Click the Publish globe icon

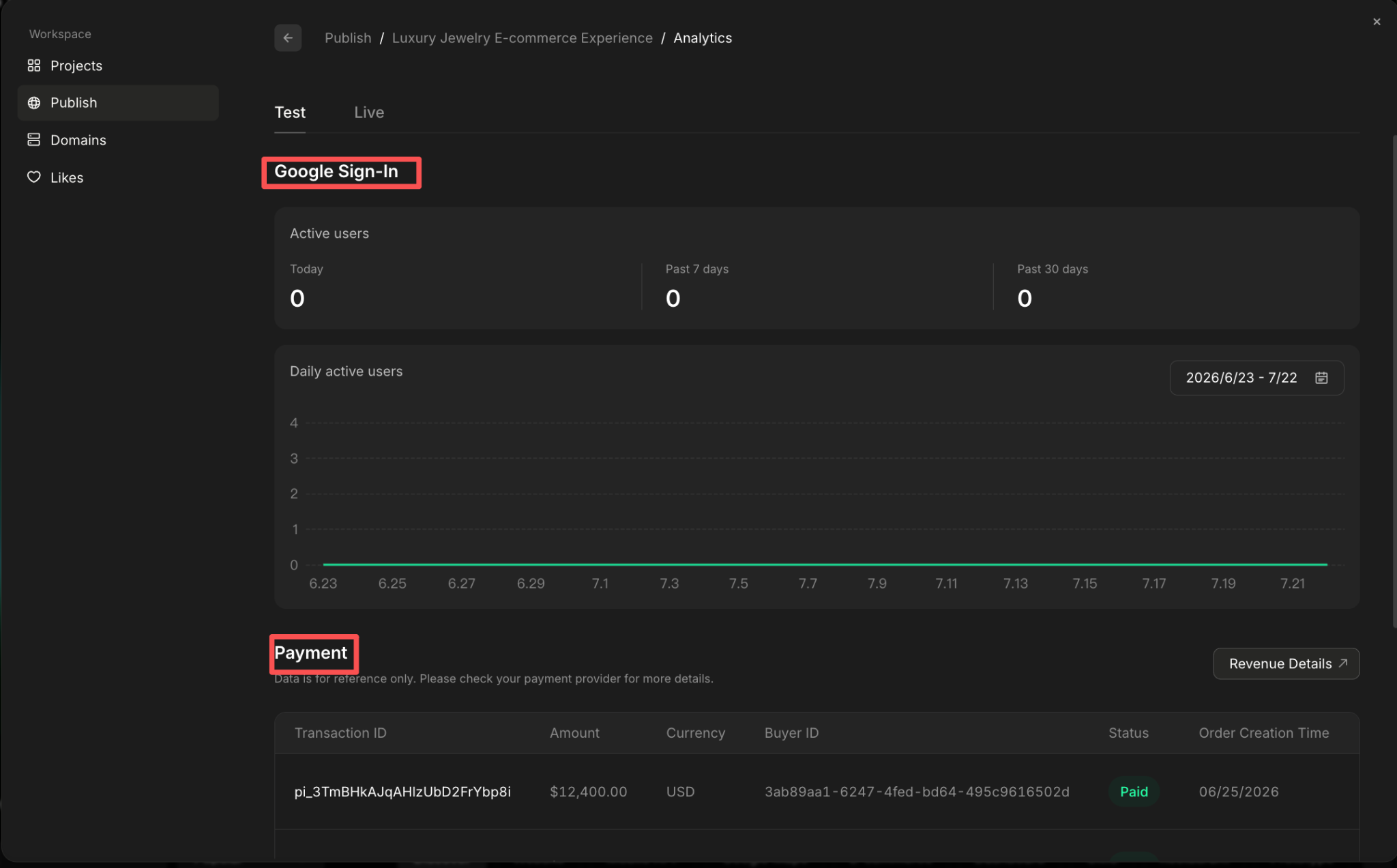tap(34, 103)
